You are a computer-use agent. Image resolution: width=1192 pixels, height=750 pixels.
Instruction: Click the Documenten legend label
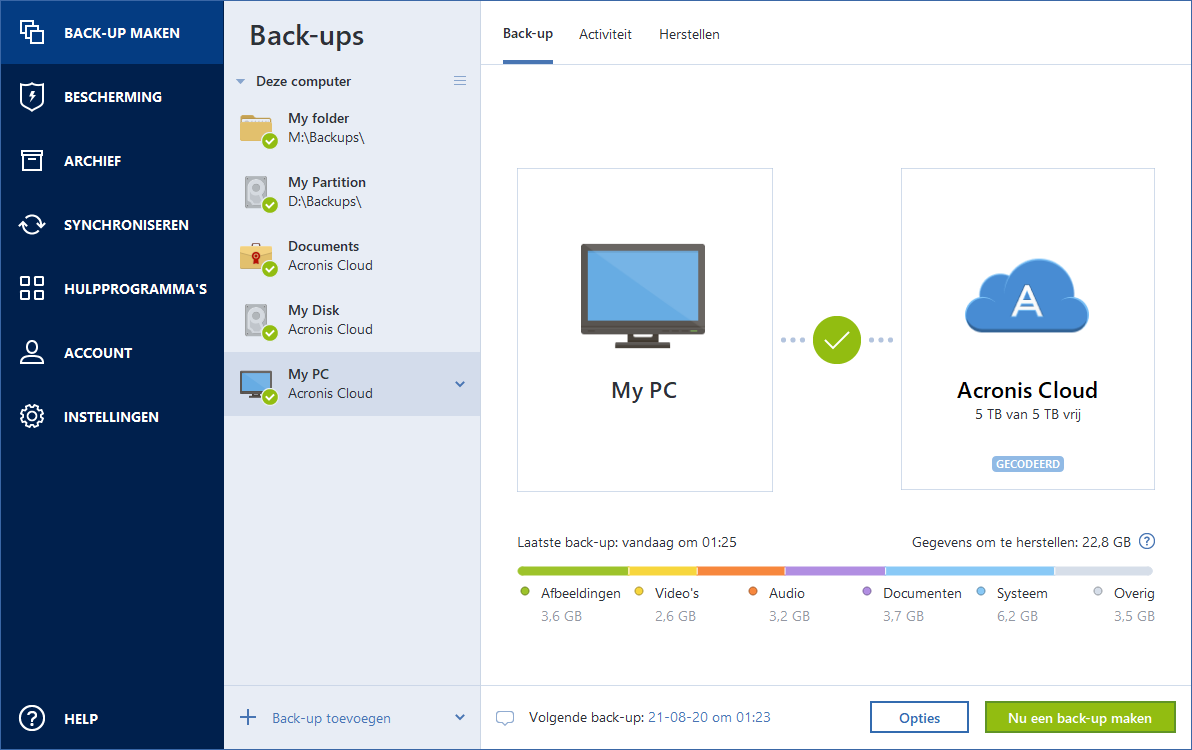pos(922,593)
